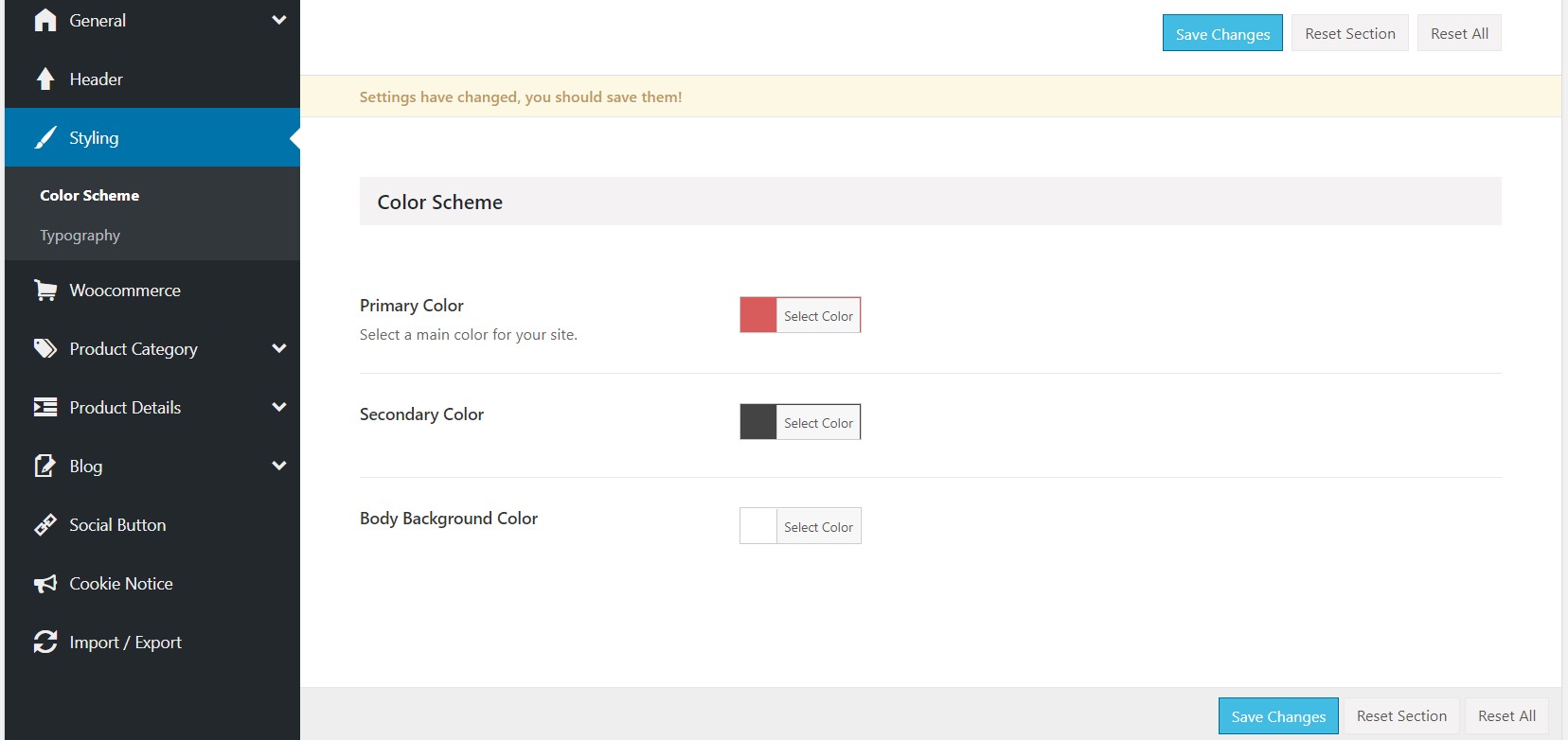Expand the Product Category chevron

[279, 348]
